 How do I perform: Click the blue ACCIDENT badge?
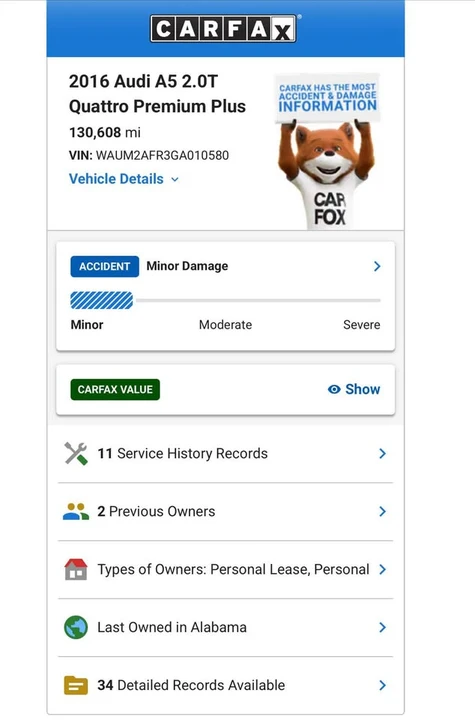(x=105, y=266)
